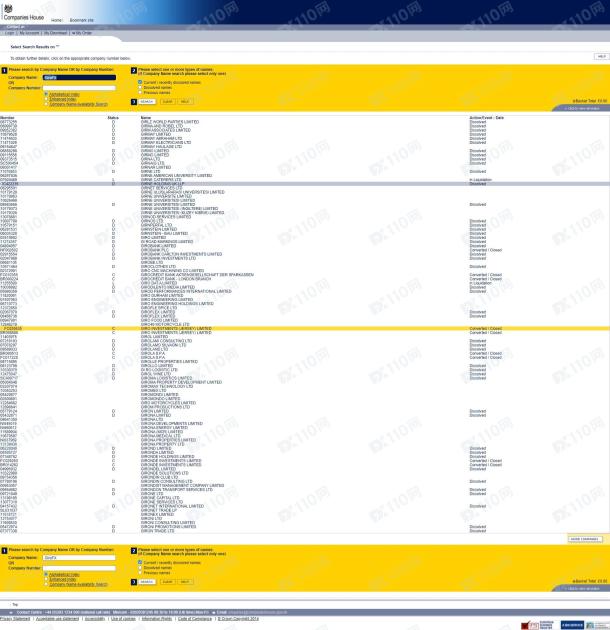The width and height of the screenshot is (610, 630).
Task: Open Crown Copyright 2014 footer link
Action: [x=238, y=619]
